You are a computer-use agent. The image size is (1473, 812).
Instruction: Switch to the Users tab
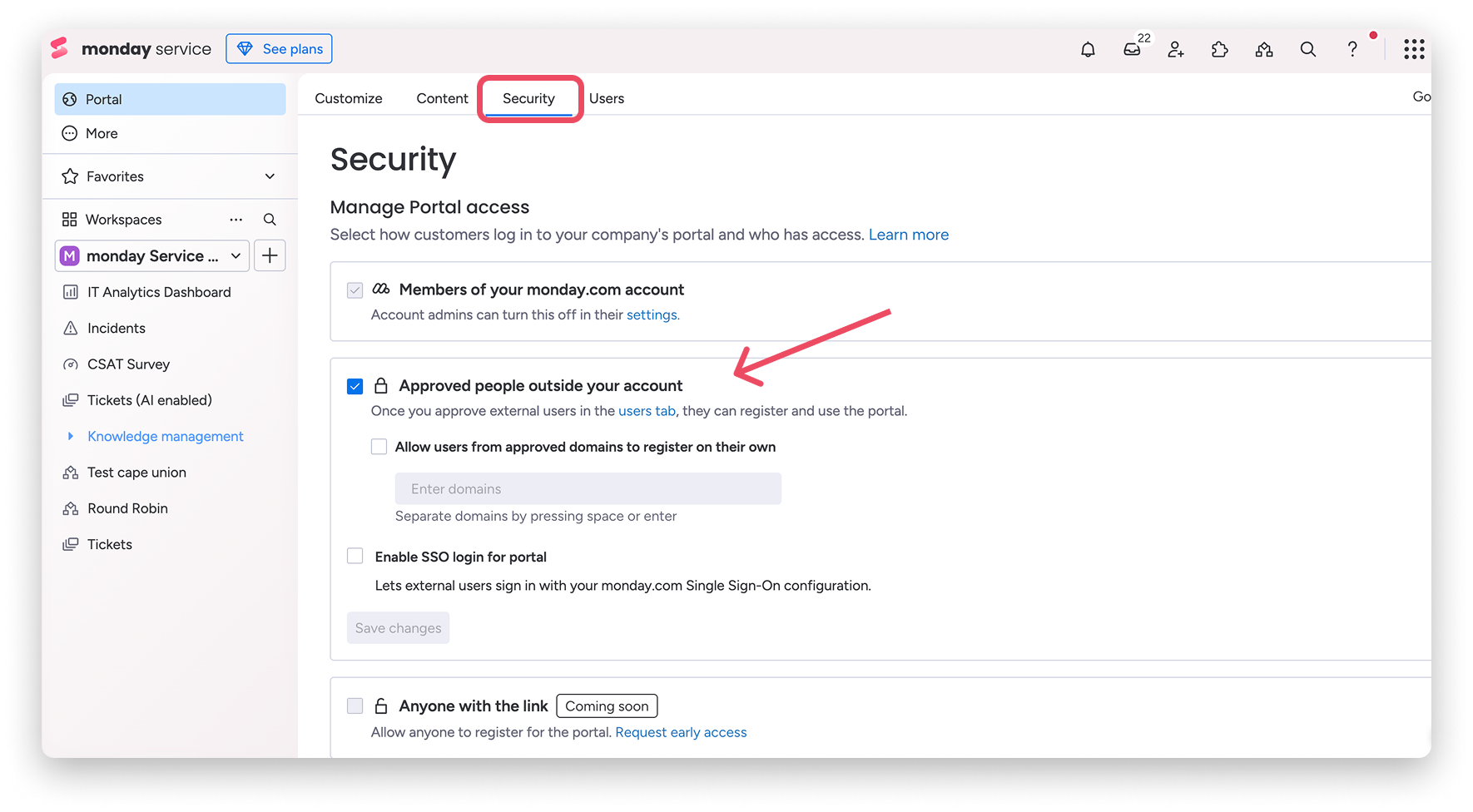pyautogui.click(x=607, y=98)
